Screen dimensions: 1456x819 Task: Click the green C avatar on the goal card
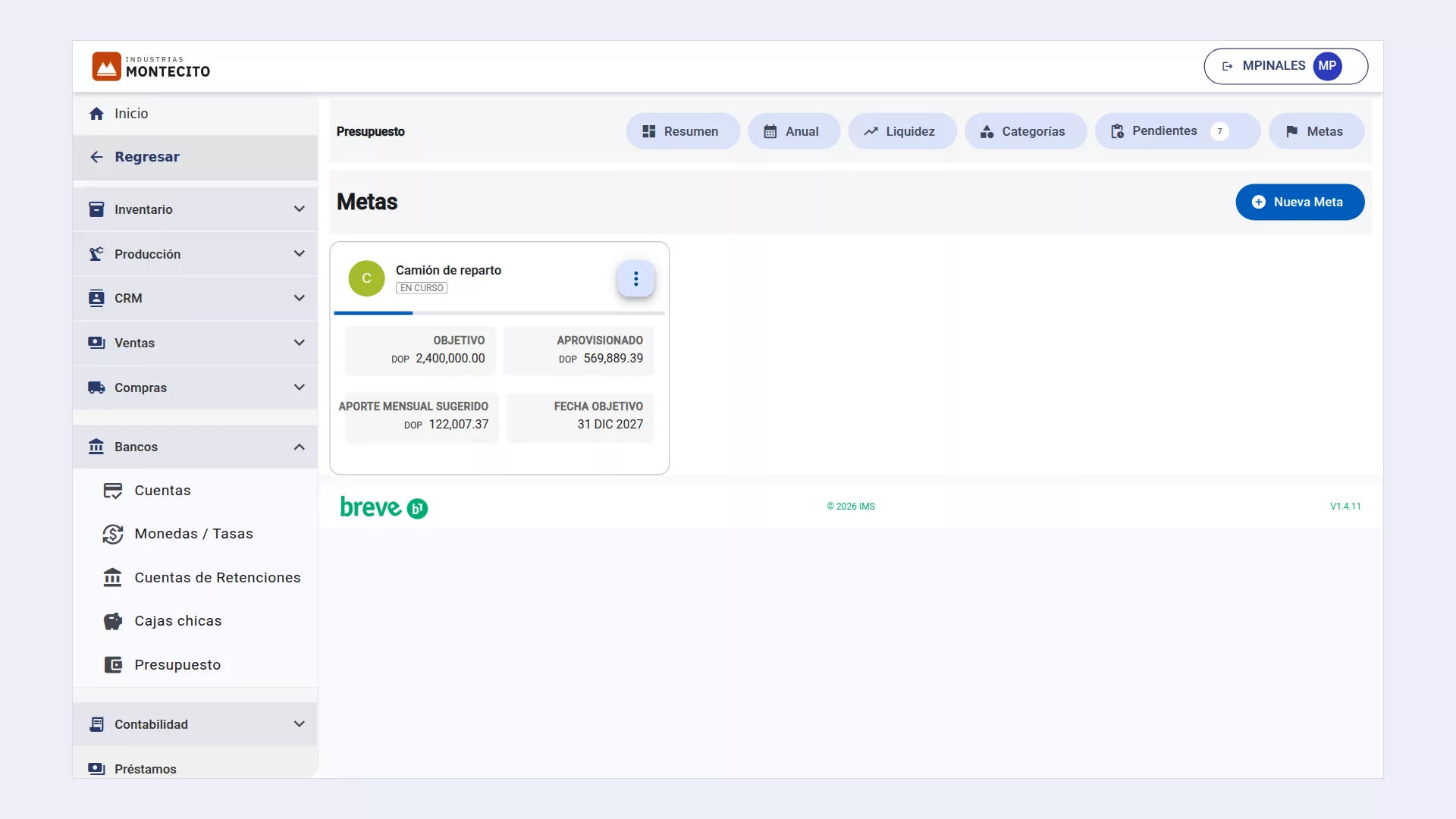[366, 278]
